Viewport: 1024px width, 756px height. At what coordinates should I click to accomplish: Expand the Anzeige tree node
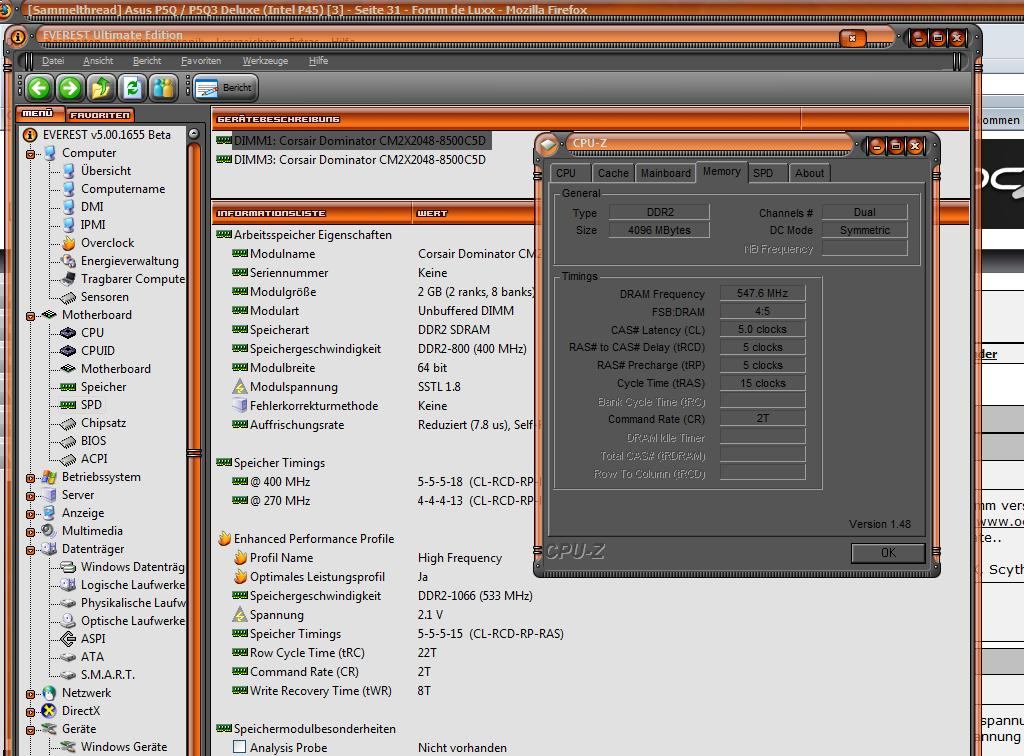pos(30,514)
